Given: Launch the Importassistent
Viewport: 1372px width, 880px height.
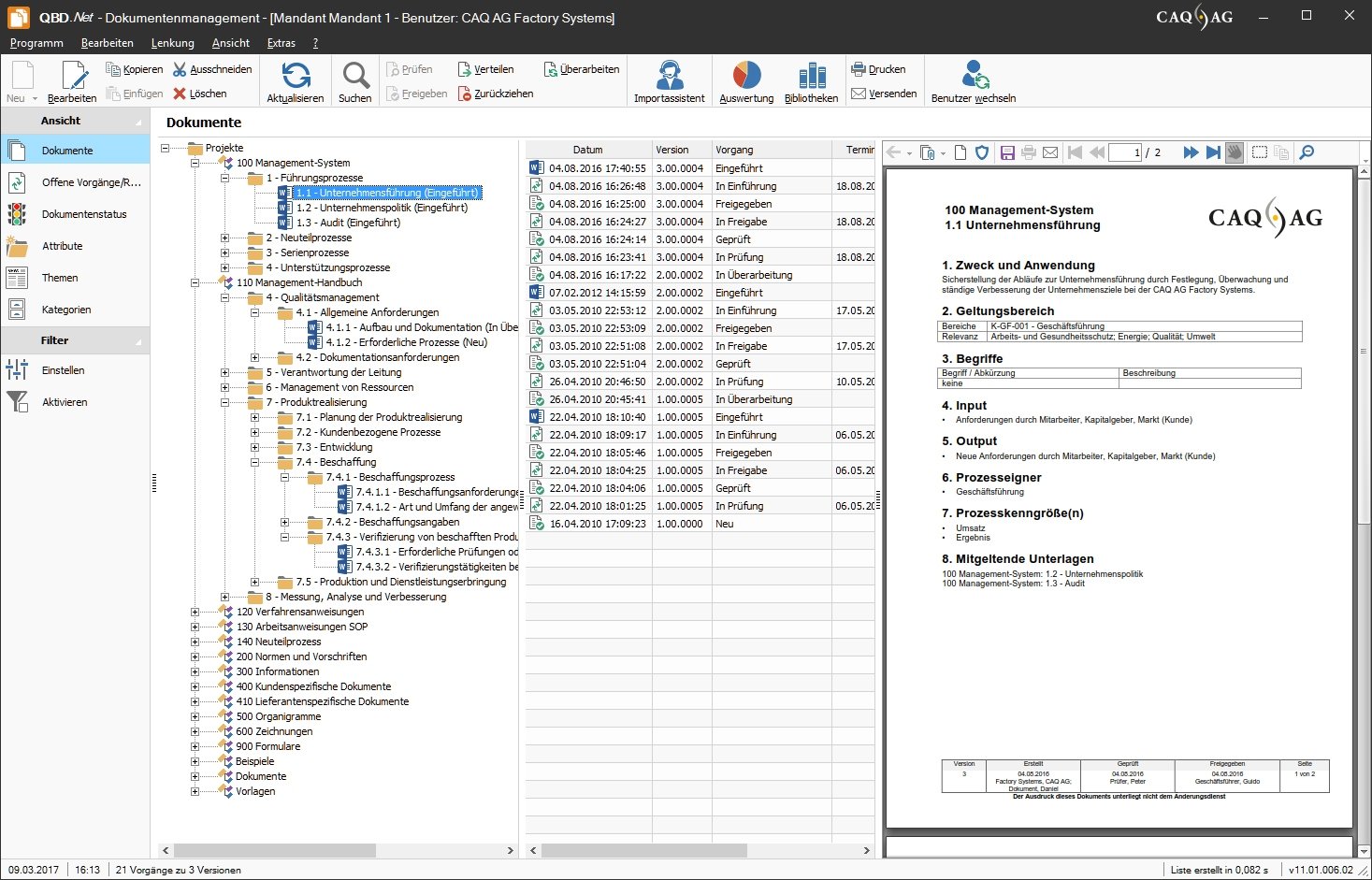Looking at the screenshot, I should click(x=669, y=76).
